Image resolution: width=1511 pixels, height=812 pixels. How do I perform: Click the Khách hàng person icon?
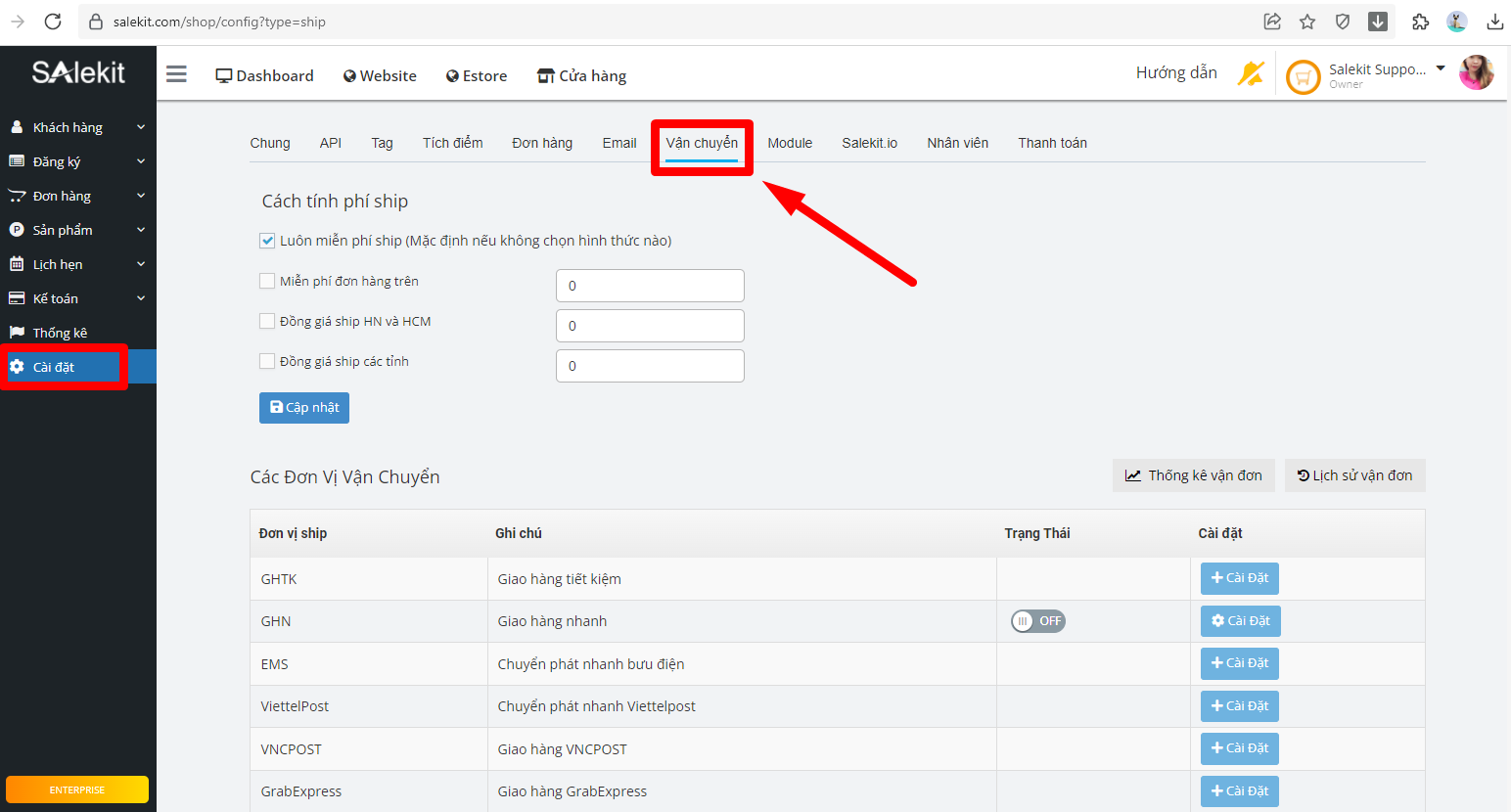point(17,127)
